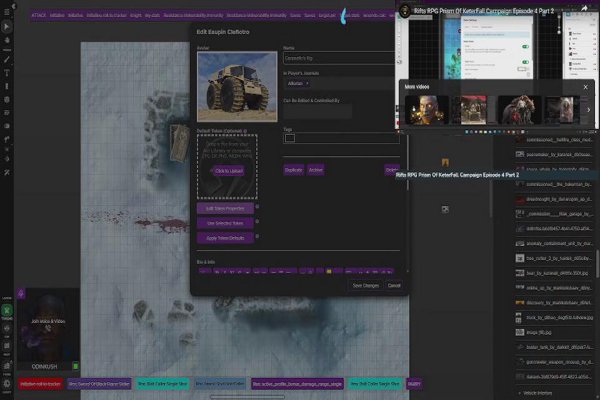Open the third More videos thumbnail
Screen dimensions: 600x400
point(519,110)
